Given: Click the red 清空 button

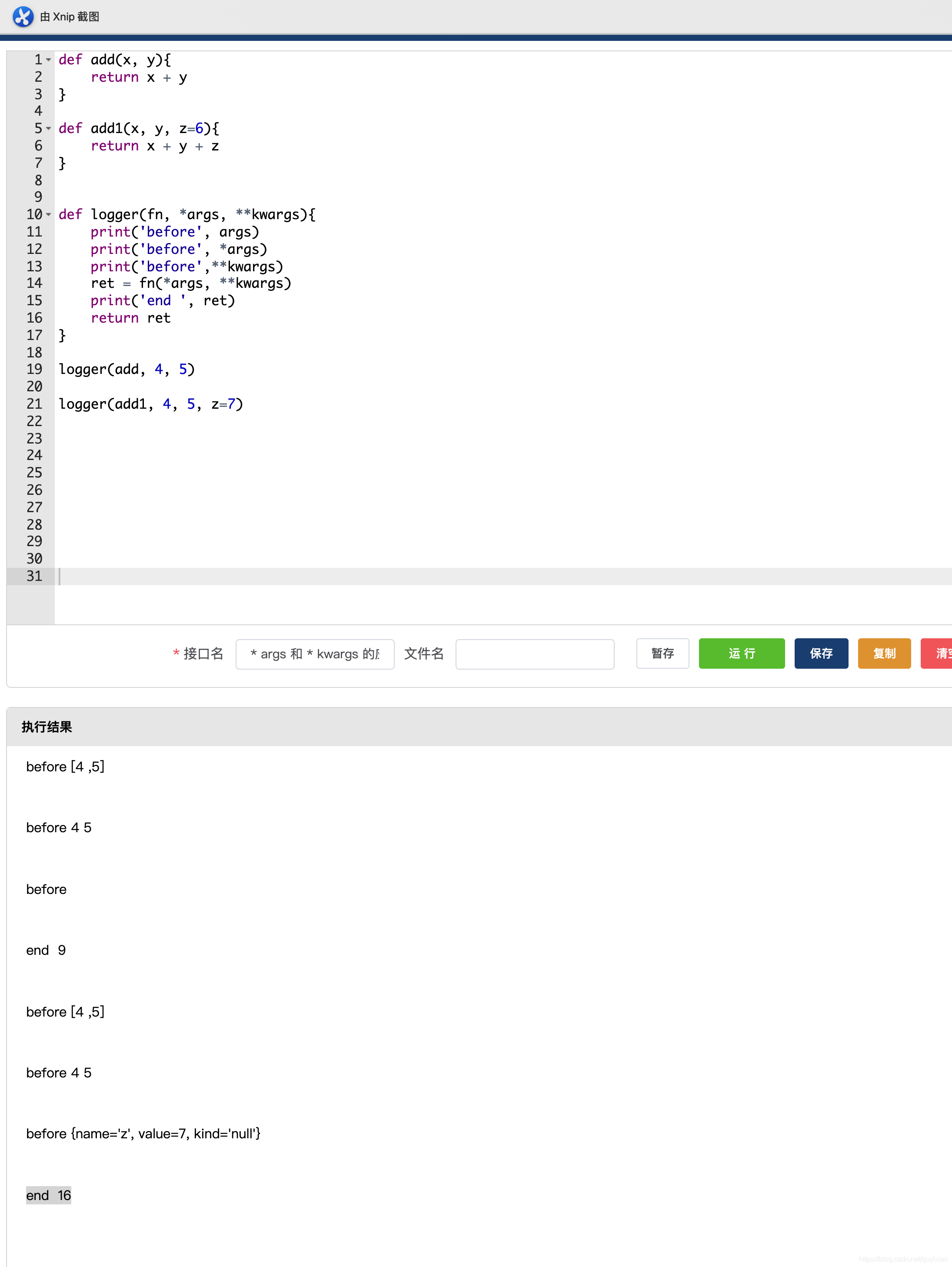Looking at the screenshot, I should [x=936, y=654].
